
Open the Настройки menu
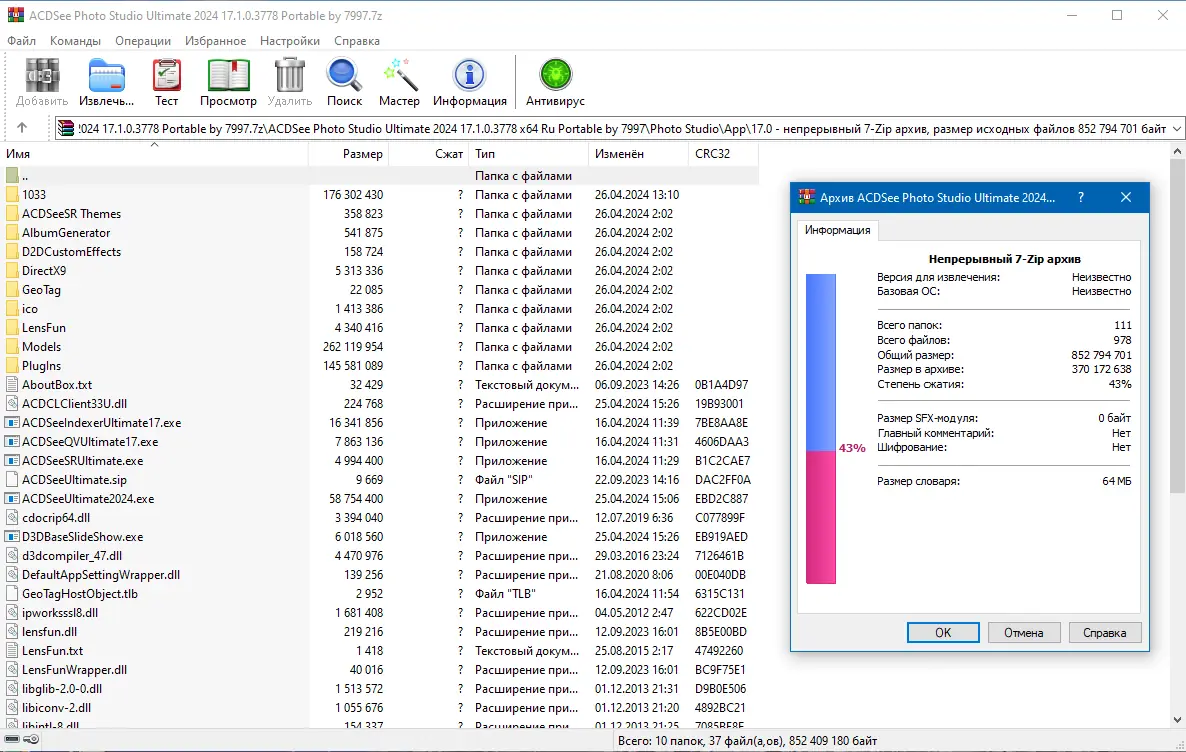[x=290, y=41]
